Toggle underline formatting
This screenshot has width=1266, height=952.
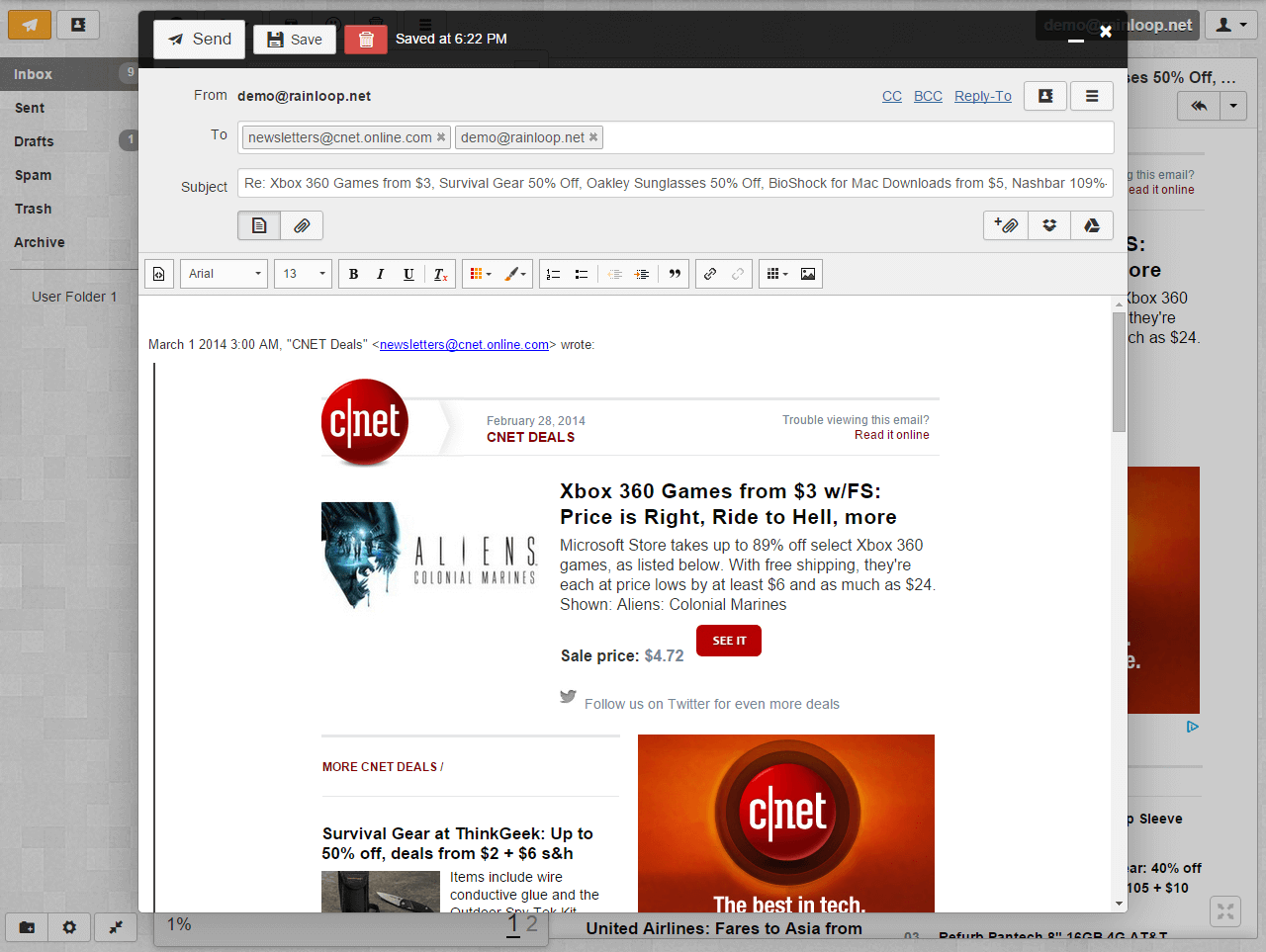[x=408, y=274]
